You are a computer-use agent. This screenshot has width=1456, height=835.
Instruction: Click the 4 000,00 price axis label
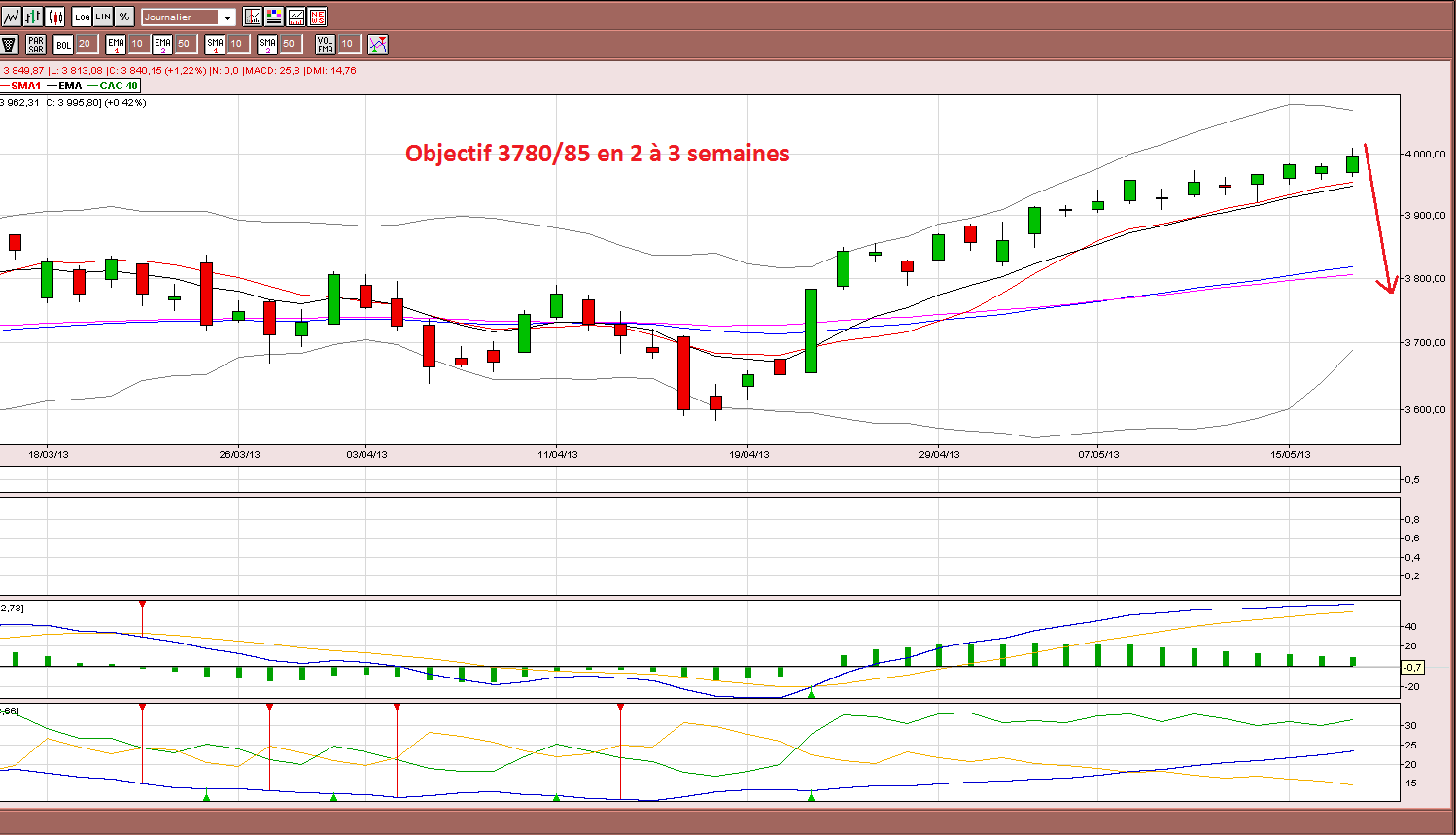[1426, 154]
